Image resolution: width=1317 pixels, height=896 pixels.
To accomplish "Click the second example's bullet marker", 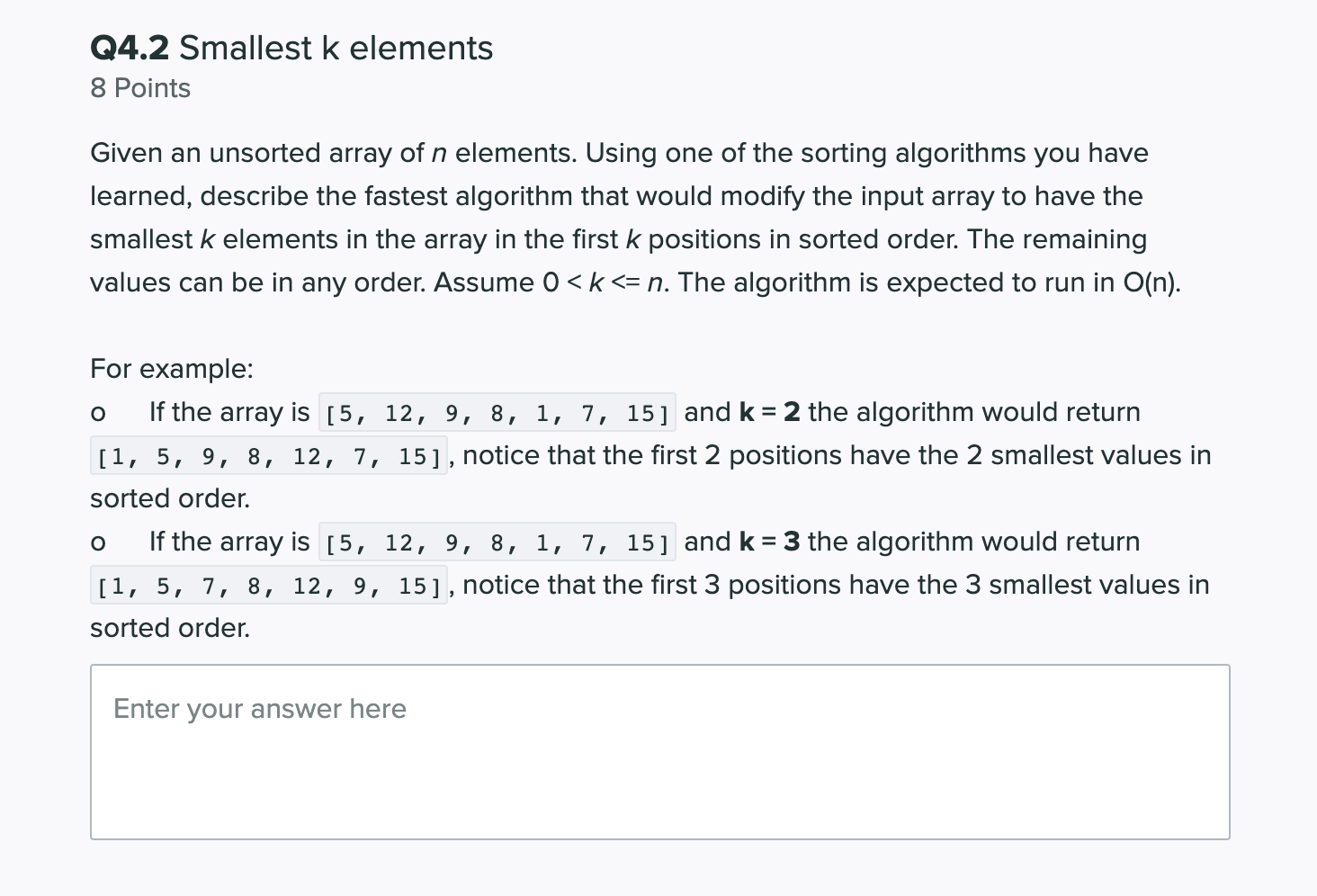I will [x=99, y=543].
